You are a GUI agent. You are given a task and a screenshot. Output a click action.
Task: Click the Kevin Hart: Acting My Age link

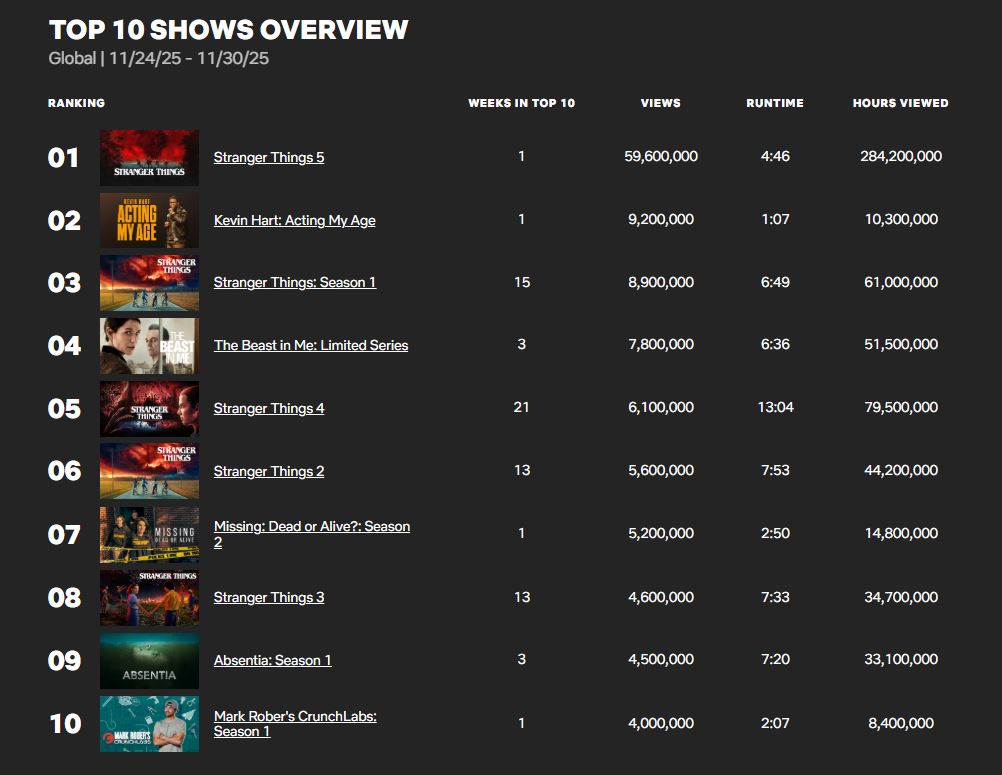tap(294, 221)
